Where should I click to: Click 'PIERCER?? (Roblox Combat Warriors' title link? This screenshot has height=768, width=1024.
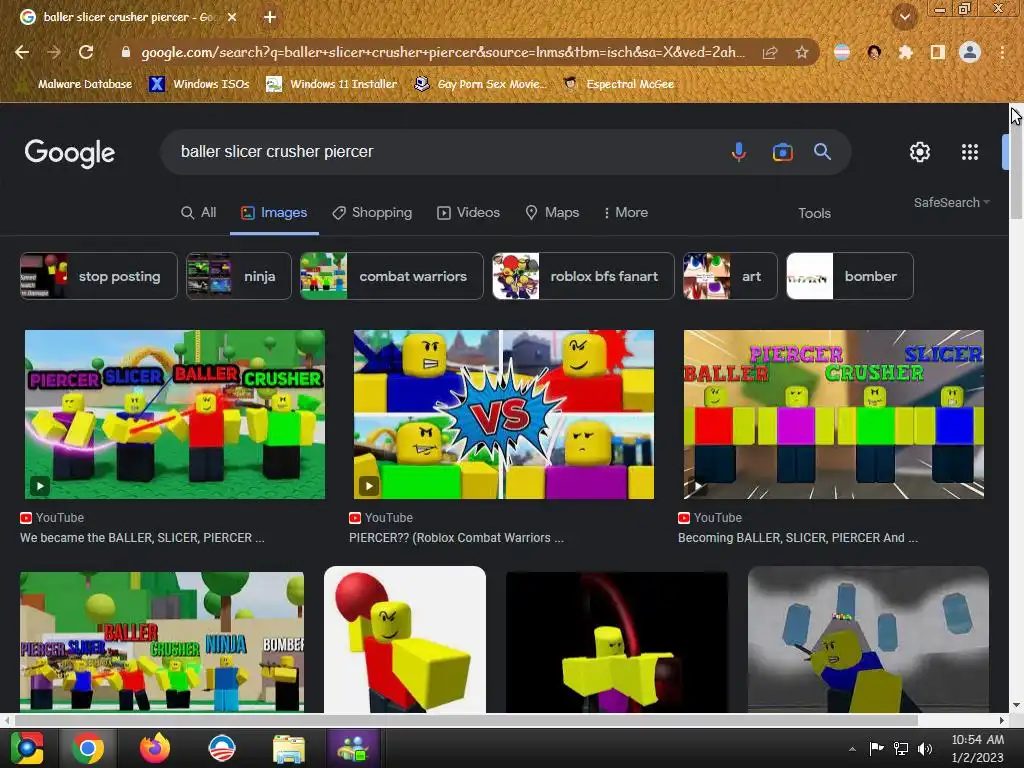[x=456, y=537]
